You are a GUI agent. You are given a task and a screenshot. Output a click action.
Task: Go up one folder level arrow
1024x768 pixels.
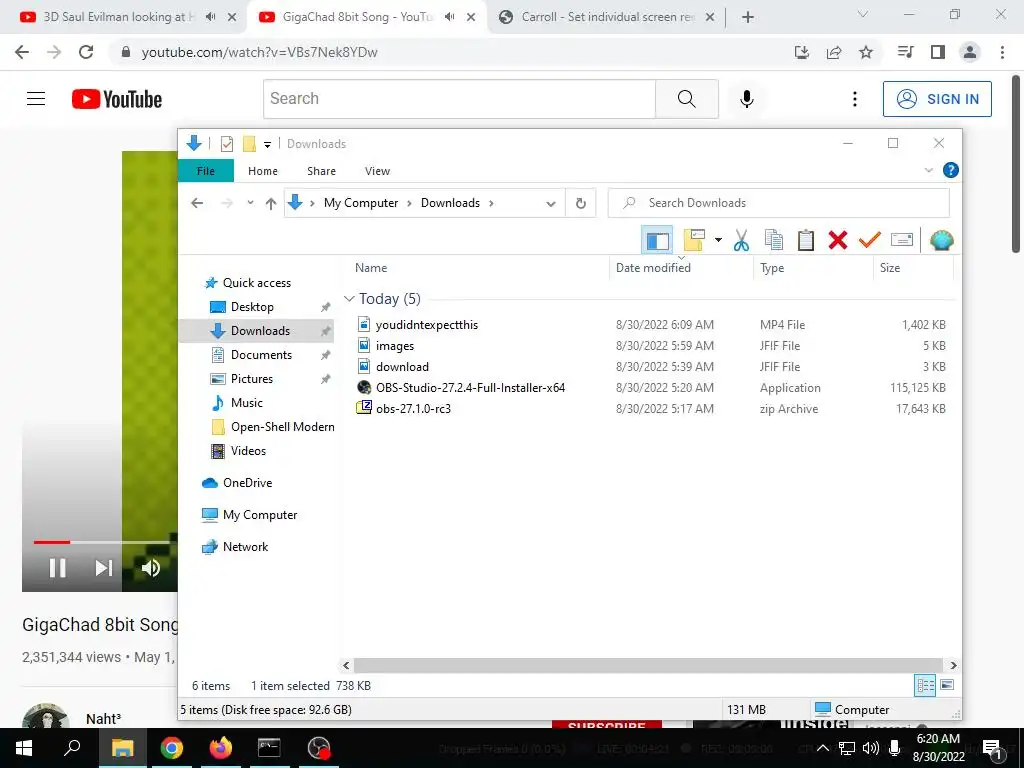(x=270, y=203)
